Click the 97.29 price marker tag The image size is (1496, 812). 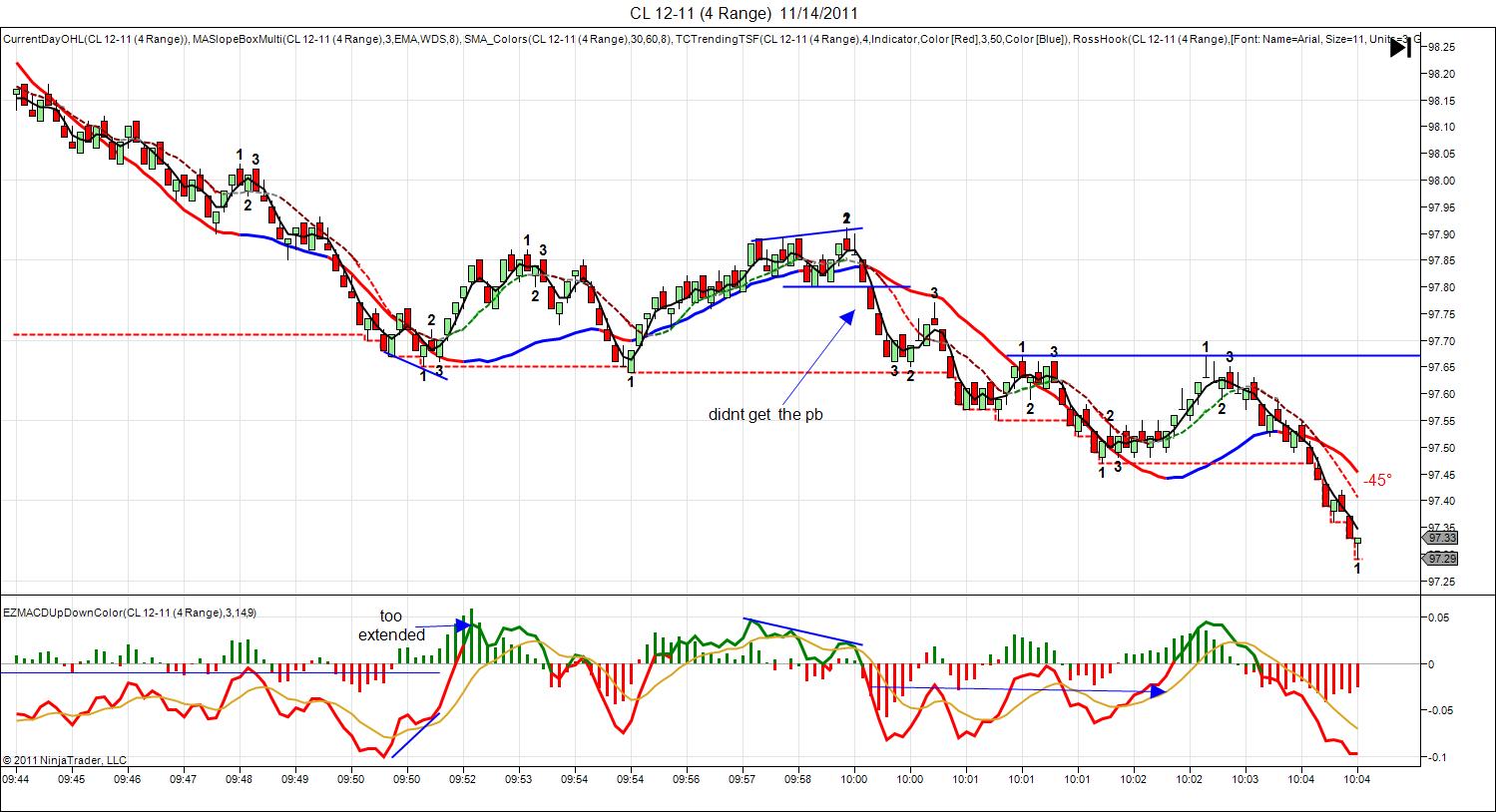tap(1443, 558)
